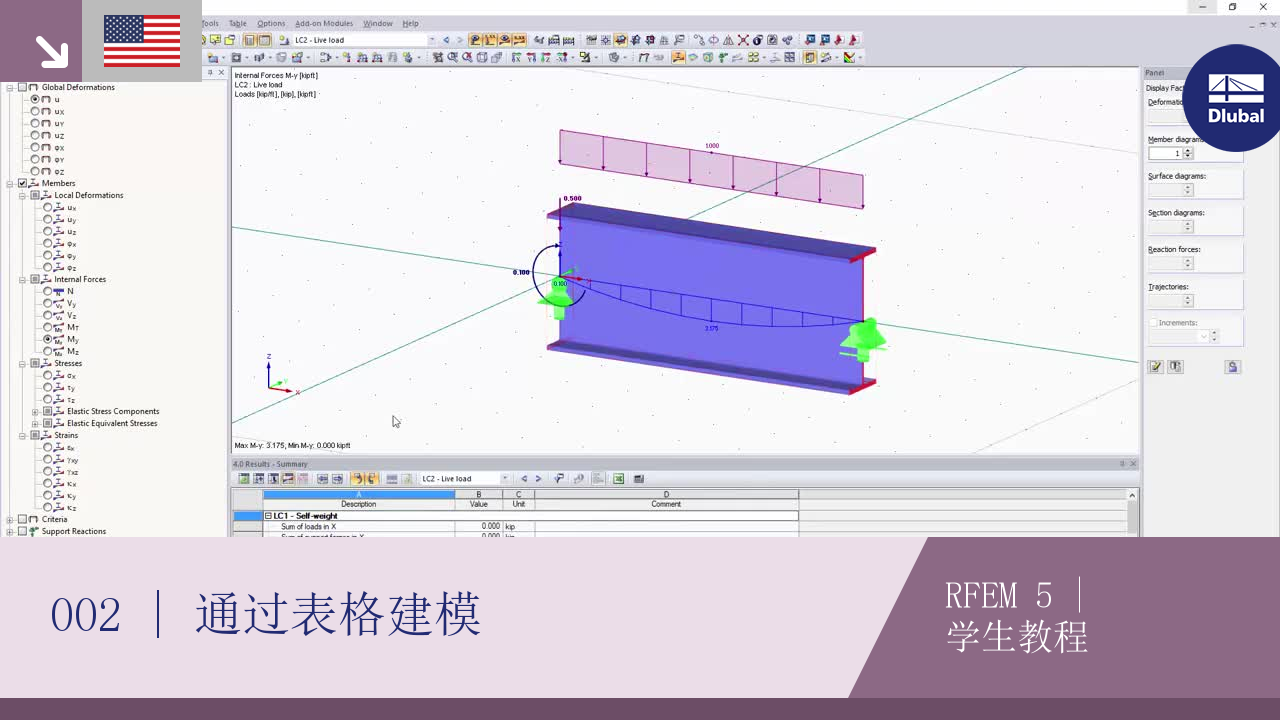Collapse the Internal Forces tree node
Image resolution: width=1280 pixels, height=720 pixels.
(x=22, y=279)
